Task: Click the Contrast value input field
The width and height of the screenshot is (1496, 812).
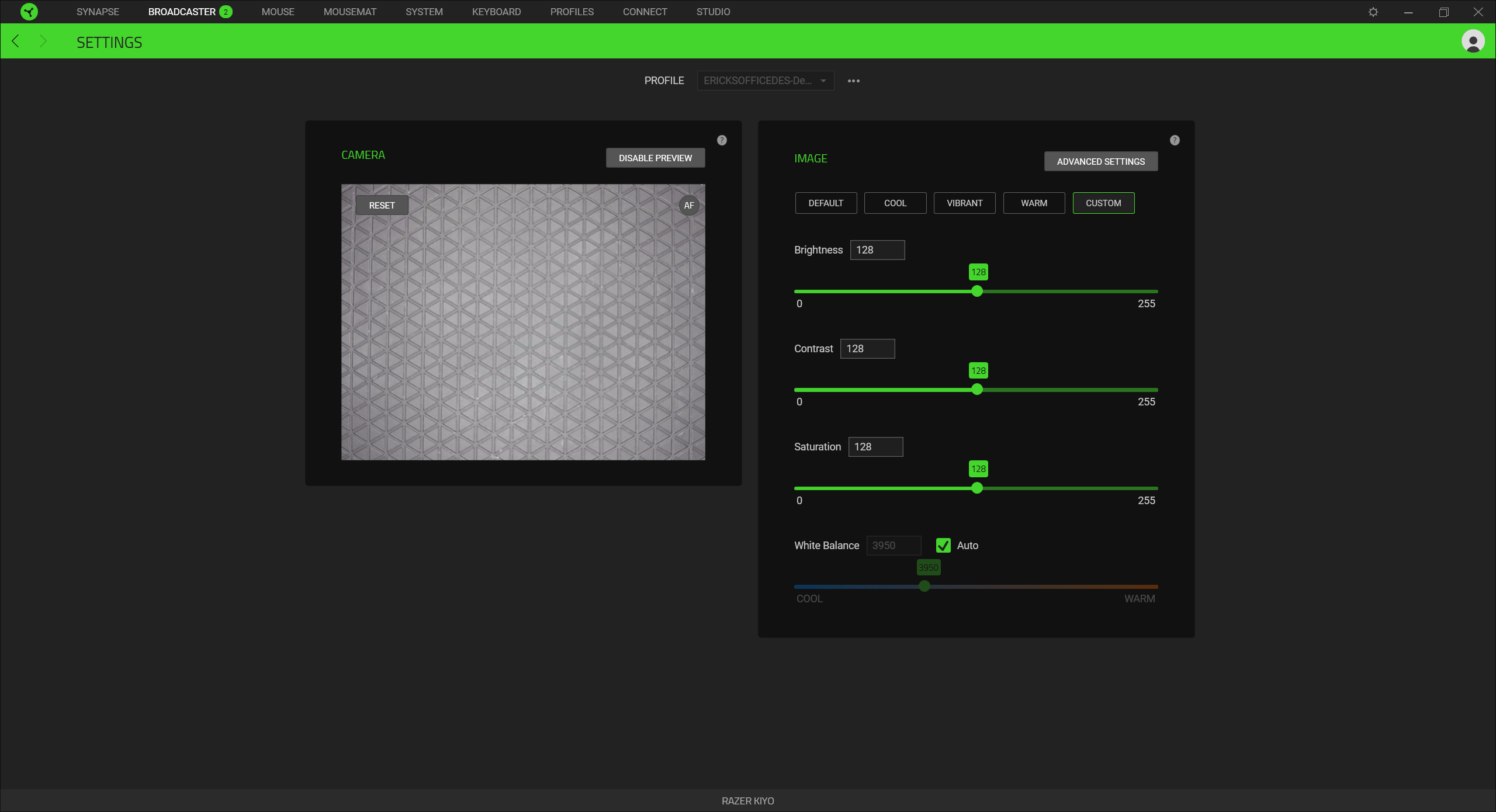Action: tap(867, 349)
